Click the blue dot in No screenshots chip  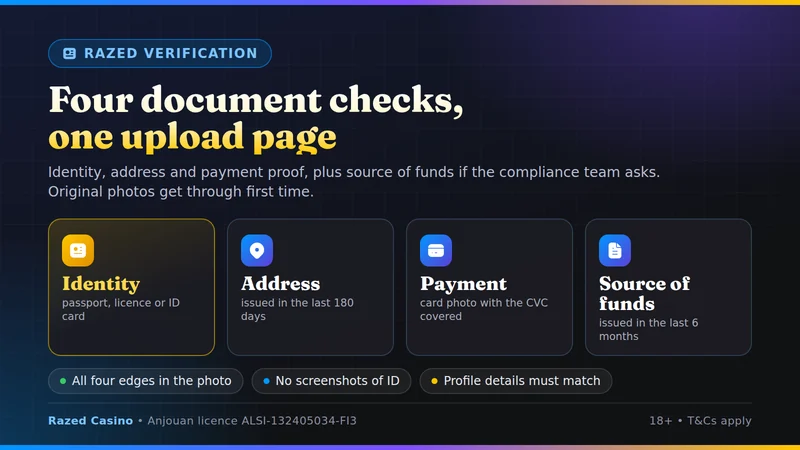click(x=266, y=381)
